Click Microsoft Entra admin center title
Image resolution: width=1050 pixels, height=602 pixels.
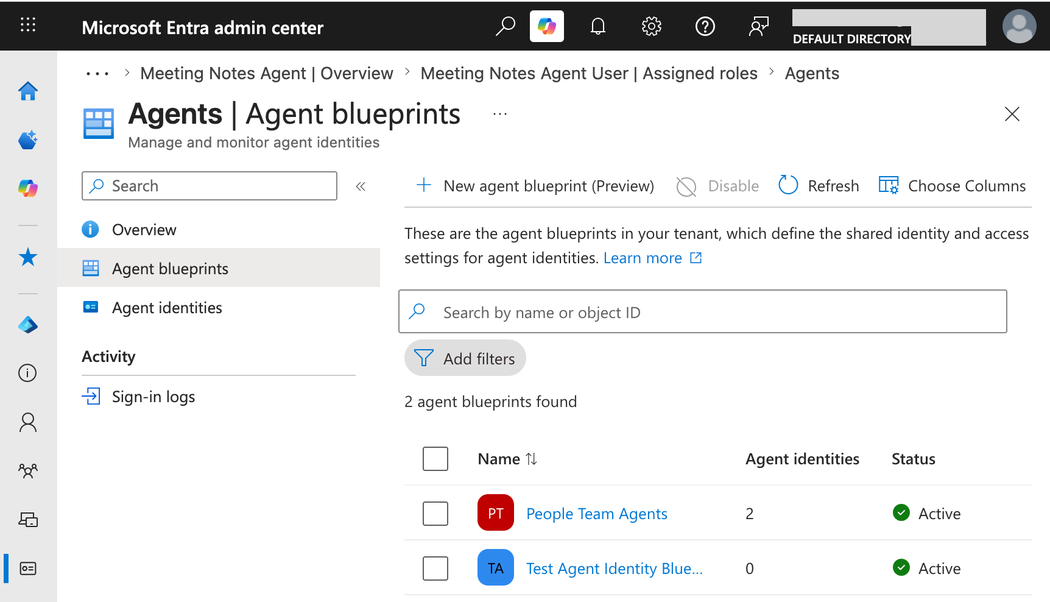(x=202, y=27)
